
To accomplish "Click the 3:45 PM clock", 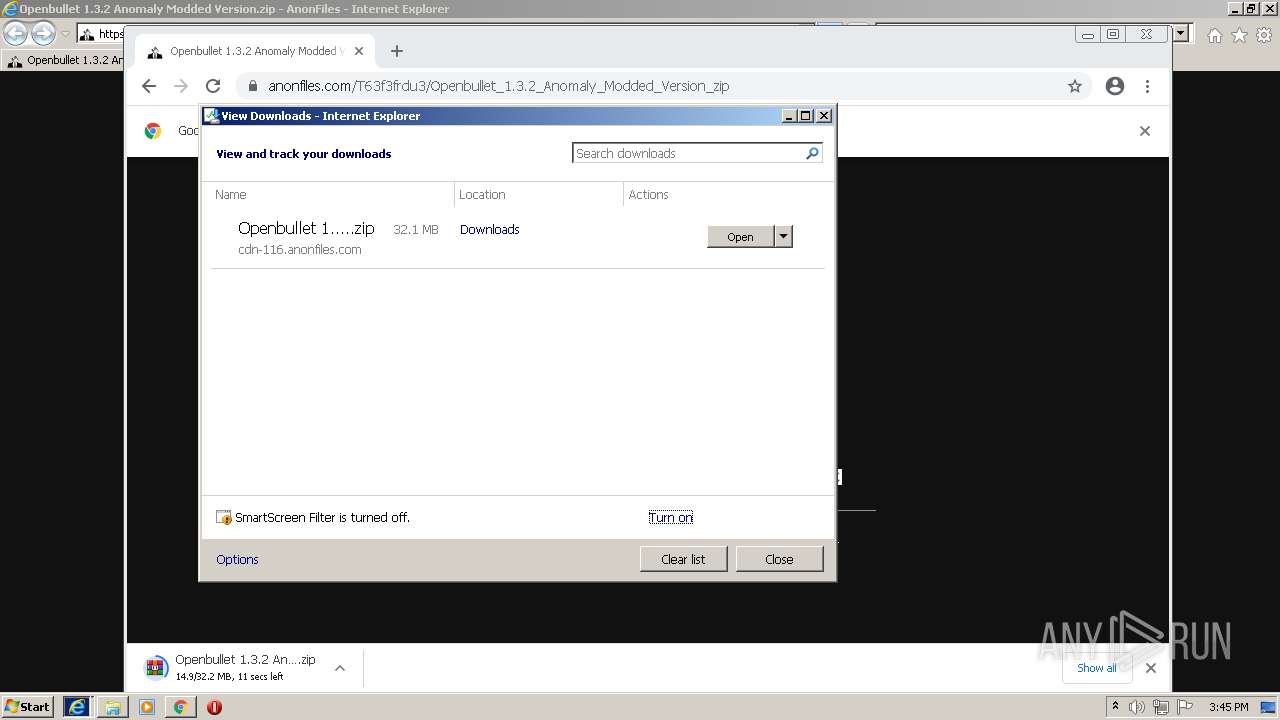I will pos(1229,707).
